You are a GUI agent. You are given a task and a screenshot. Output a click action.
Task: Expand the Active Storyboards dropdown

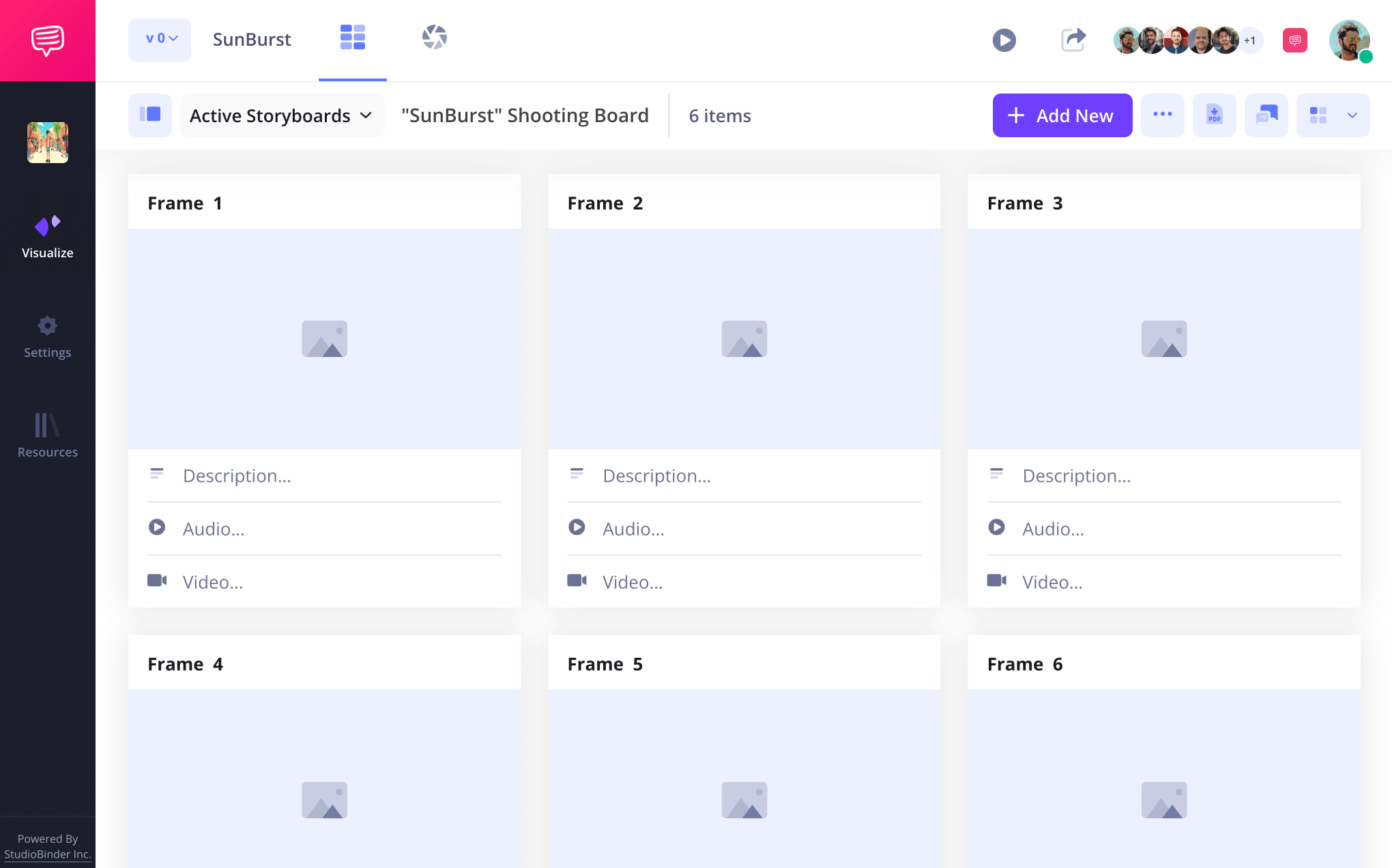click(x=282, y=116)
